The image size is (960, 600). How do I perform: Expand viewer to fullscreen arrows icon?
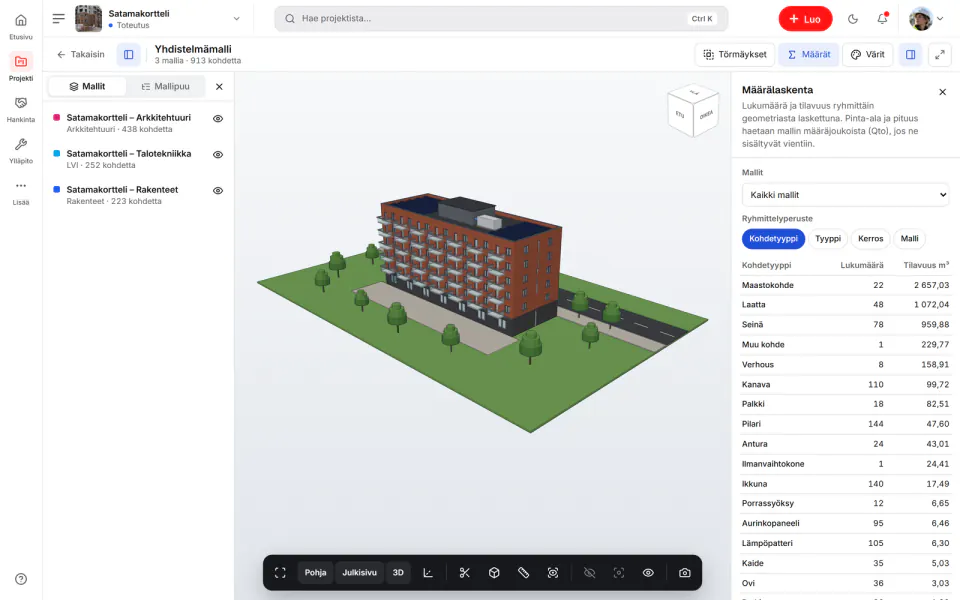point(940,54)
